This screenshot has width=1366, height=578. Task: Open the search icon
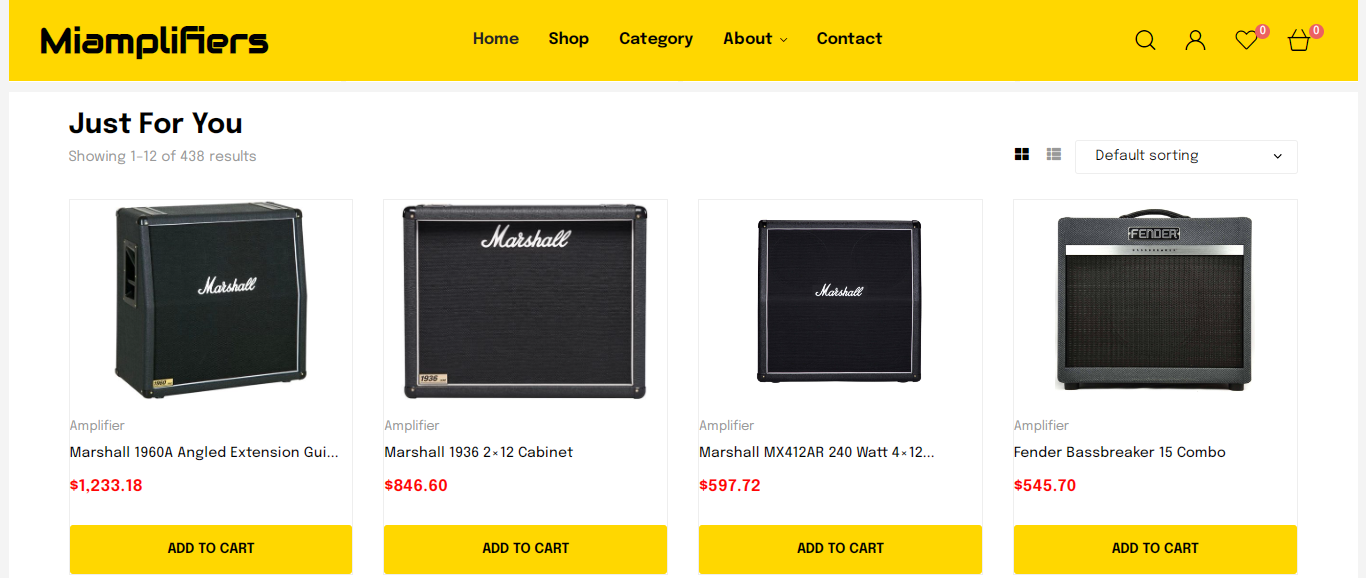1144,40
